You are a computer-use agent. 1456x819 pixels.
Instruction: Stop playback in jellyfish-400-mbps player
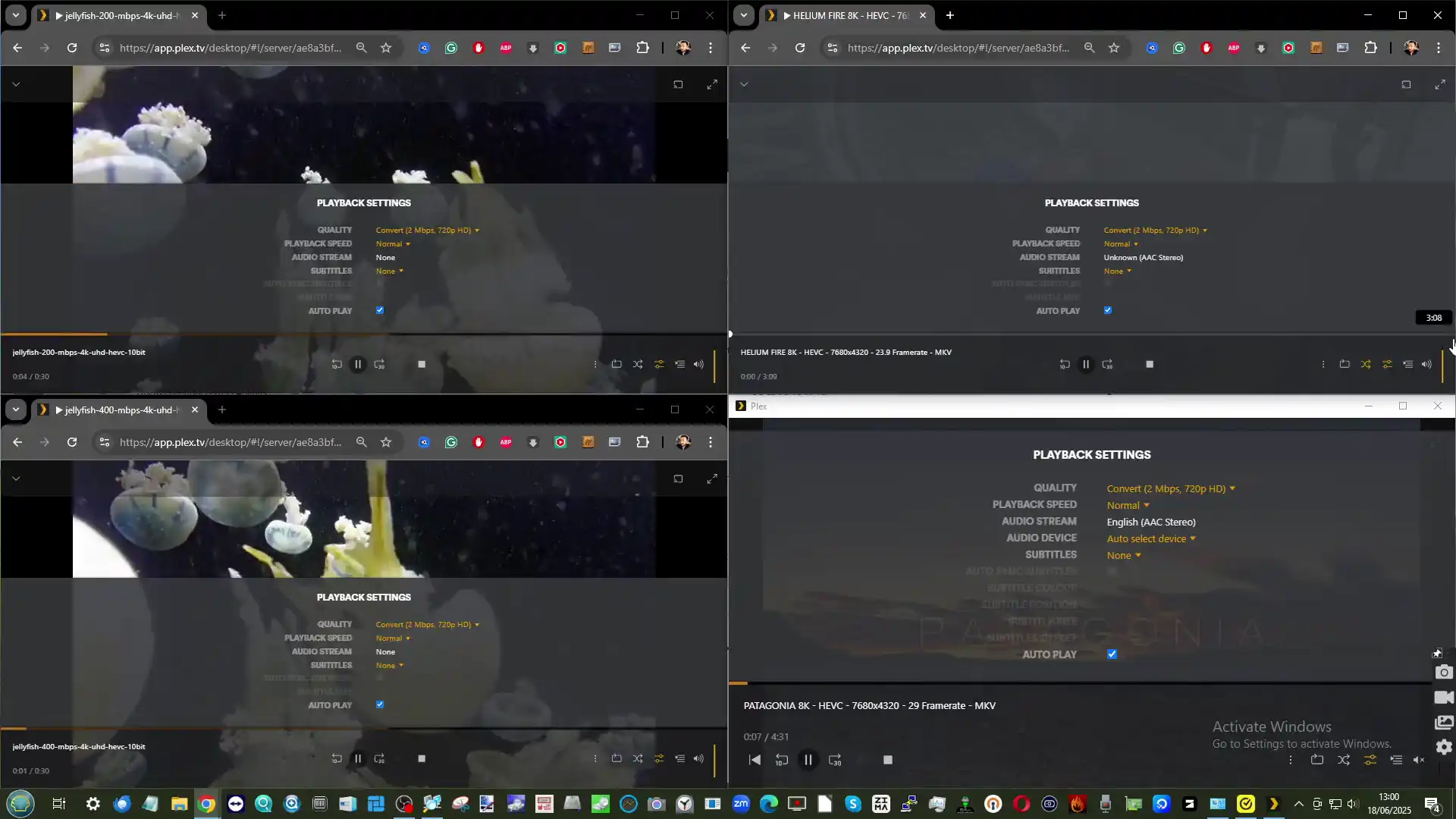pos(422,758)
